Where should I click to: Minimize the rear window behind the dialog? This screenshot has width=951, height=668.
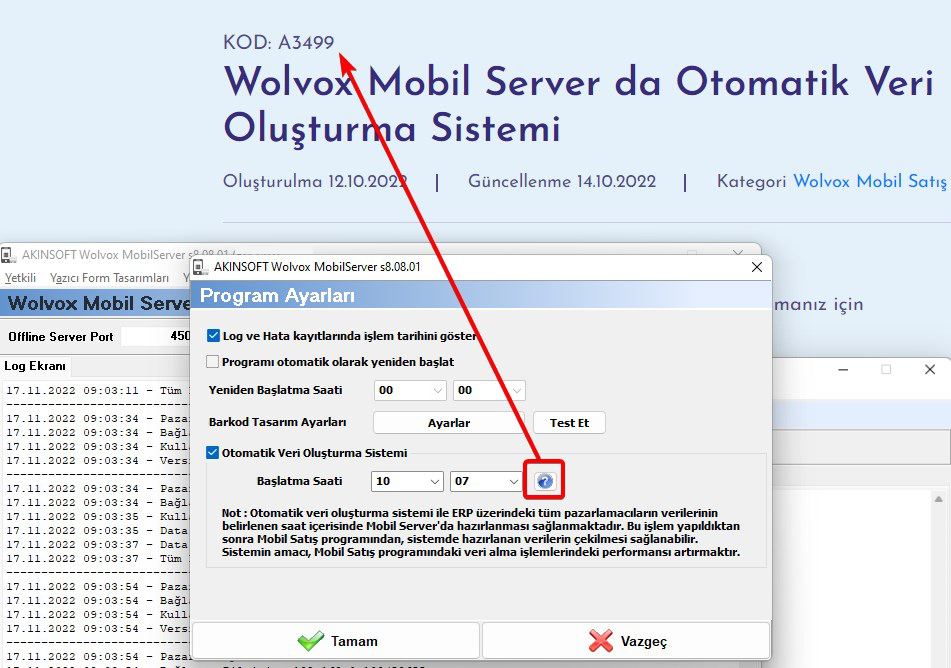tap(843, 369)
